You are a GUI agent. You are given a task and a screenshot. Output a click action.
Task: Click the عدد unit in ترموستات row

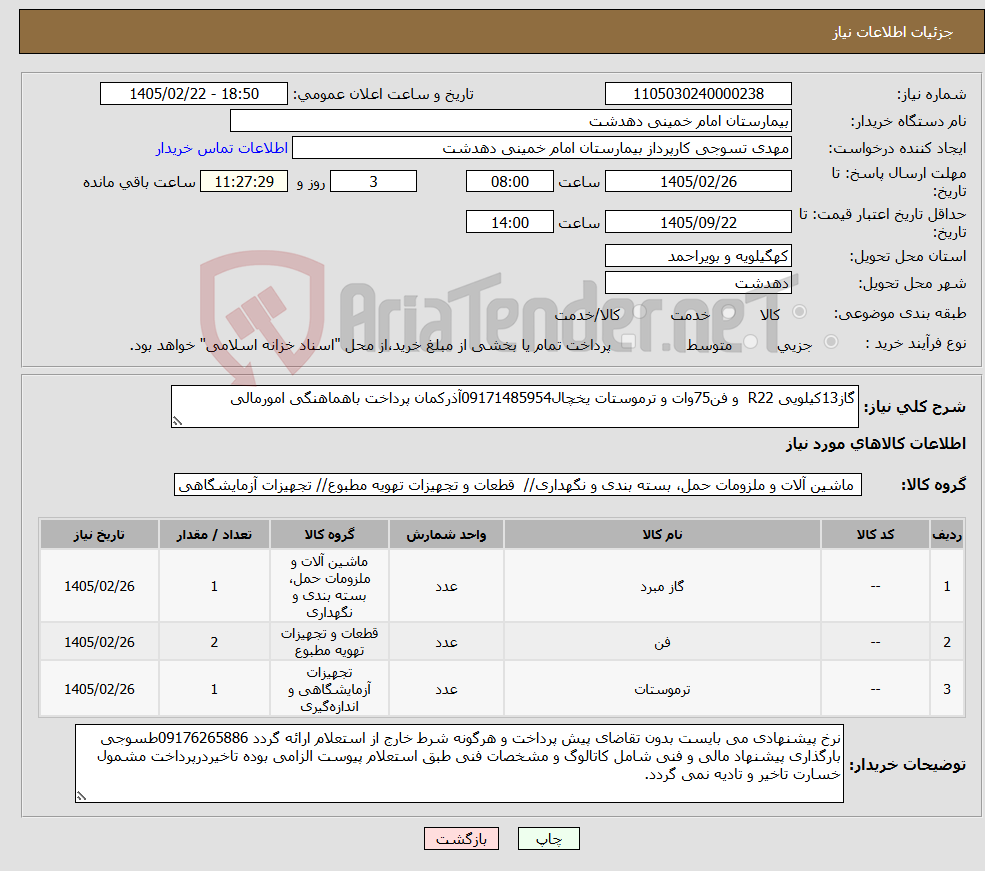(446, 689)
